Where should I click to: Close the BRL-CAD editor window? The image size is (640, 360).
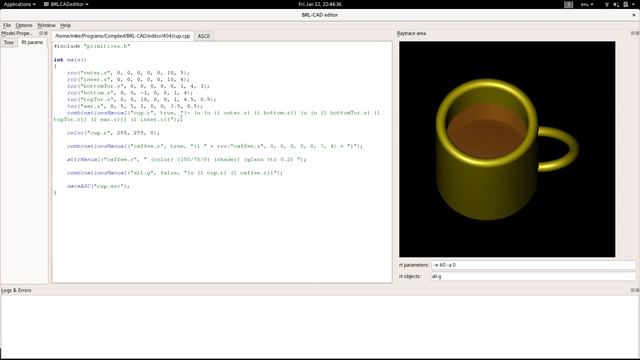(634, 15)
